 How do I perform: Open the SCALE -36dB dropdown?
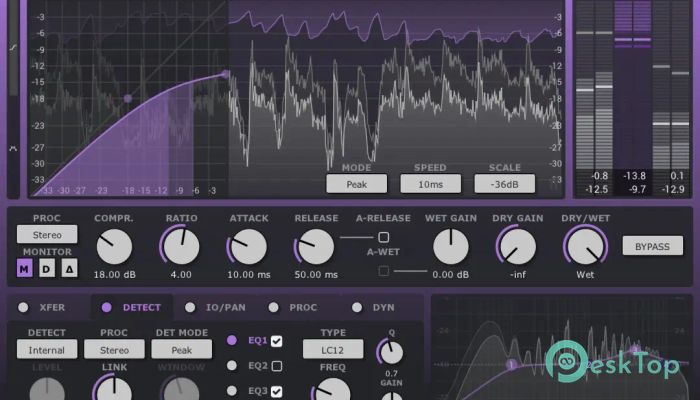[x=505, y=184]
